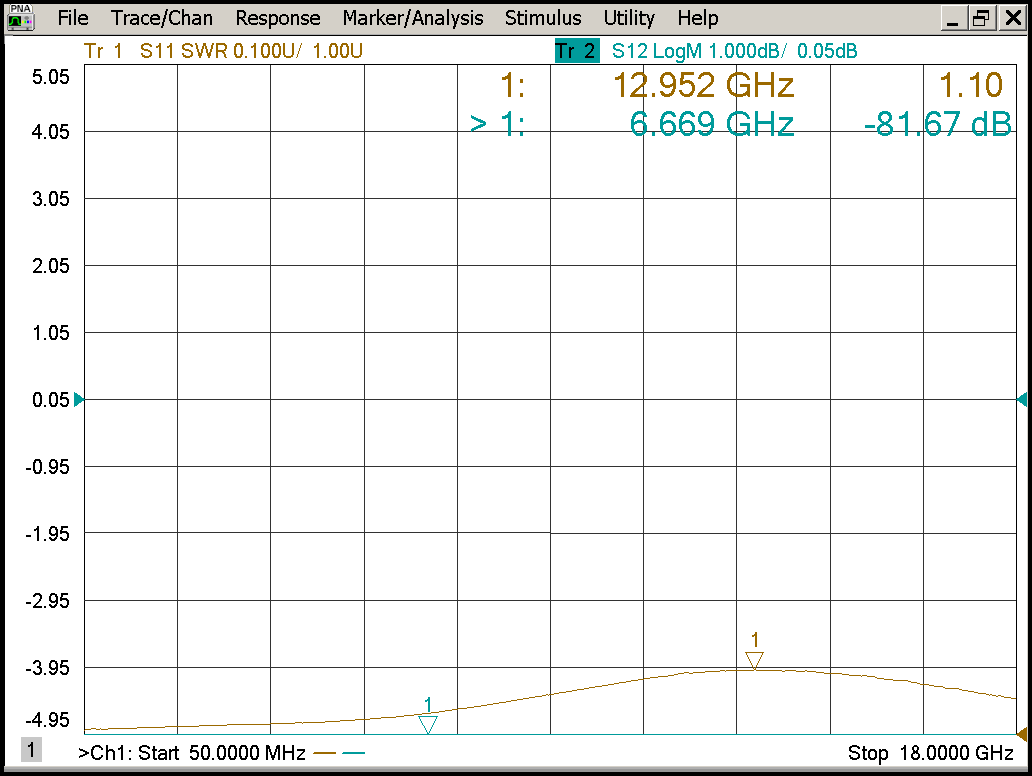The image size is (1032, 776).
Task: Click the teal reference level arrow on left edge
Action: point(79,399)
